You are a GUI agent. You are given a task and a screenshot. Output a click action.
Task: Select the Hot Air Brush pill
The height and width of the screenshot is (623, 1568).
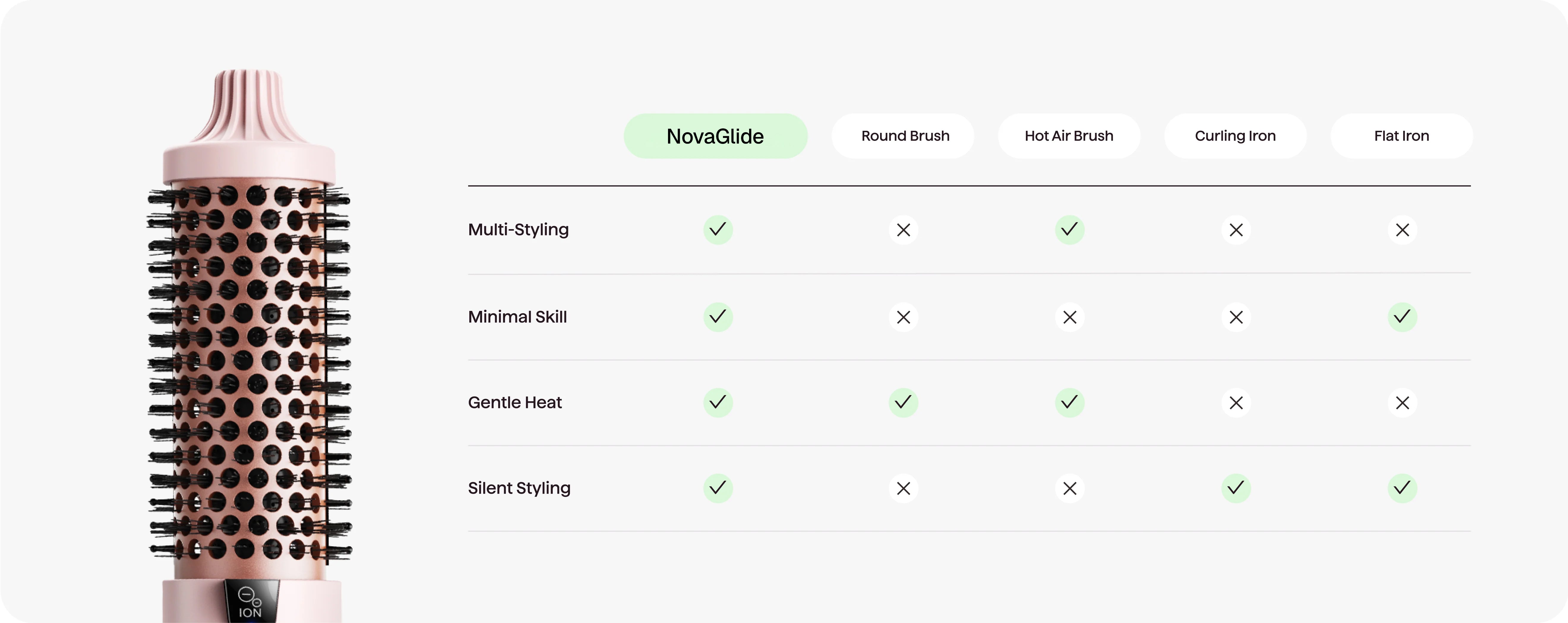[1069, 136]
